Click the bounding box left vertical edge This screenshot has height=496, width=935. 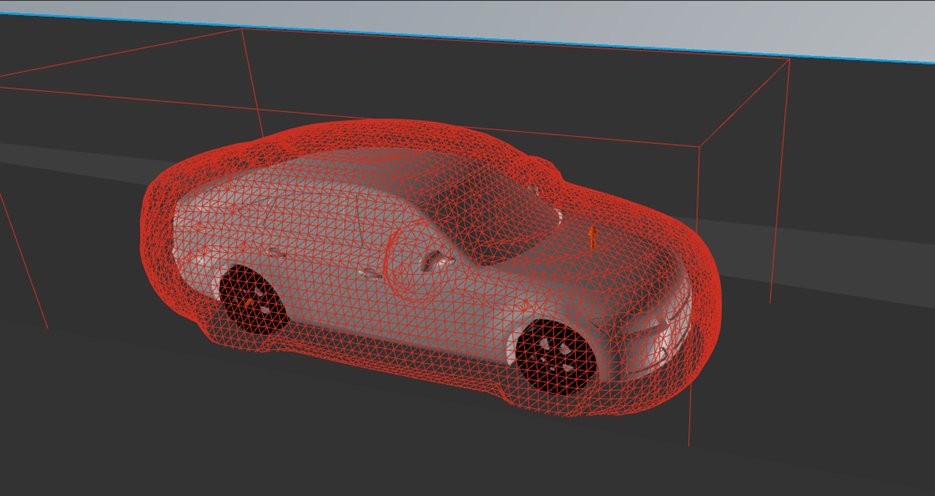tap(22, 260)
